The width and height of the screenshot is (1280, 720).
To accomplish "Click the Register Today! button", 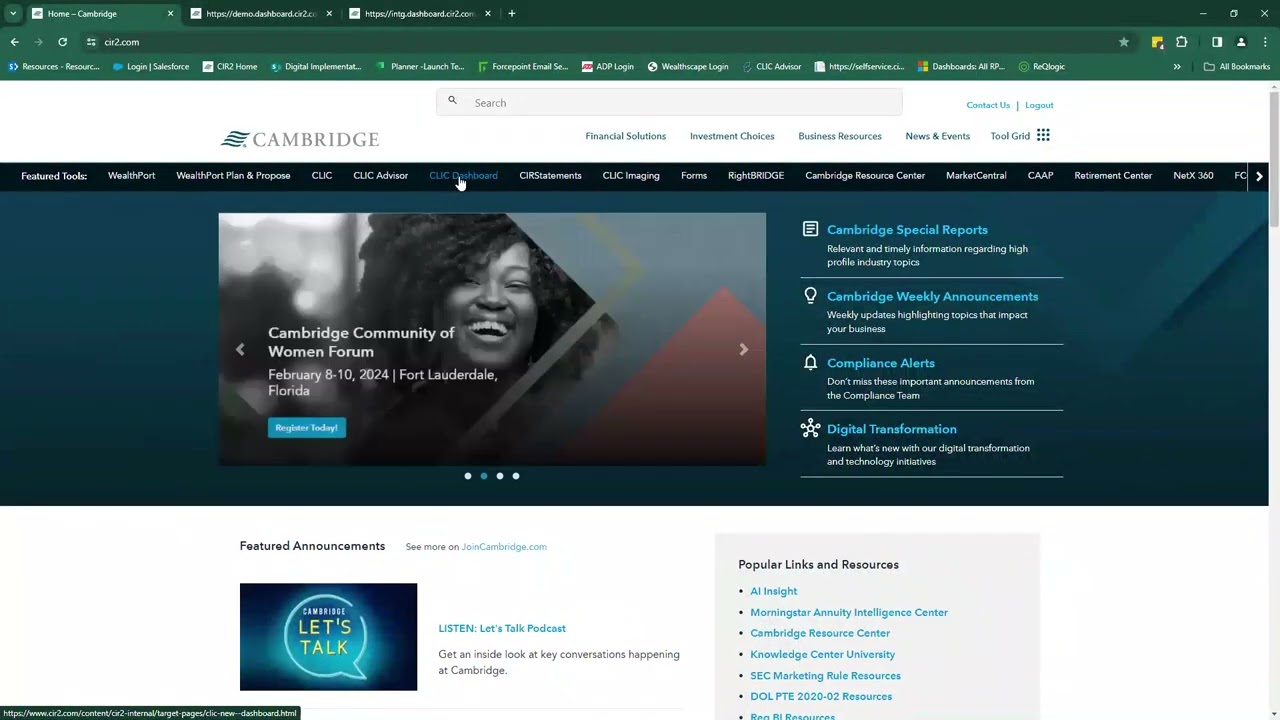I will pyautogui.click(x=307, y=428).
